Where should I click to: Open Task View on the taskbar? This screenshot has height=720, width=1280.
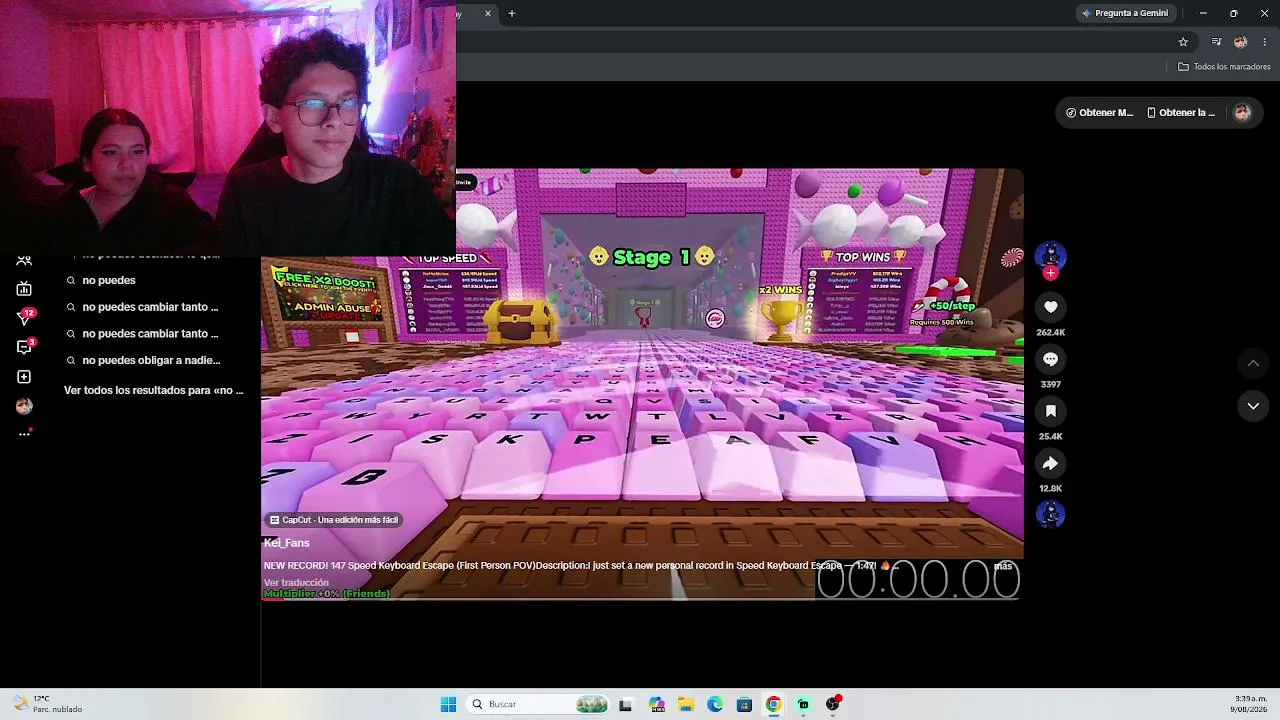(626, 704)
